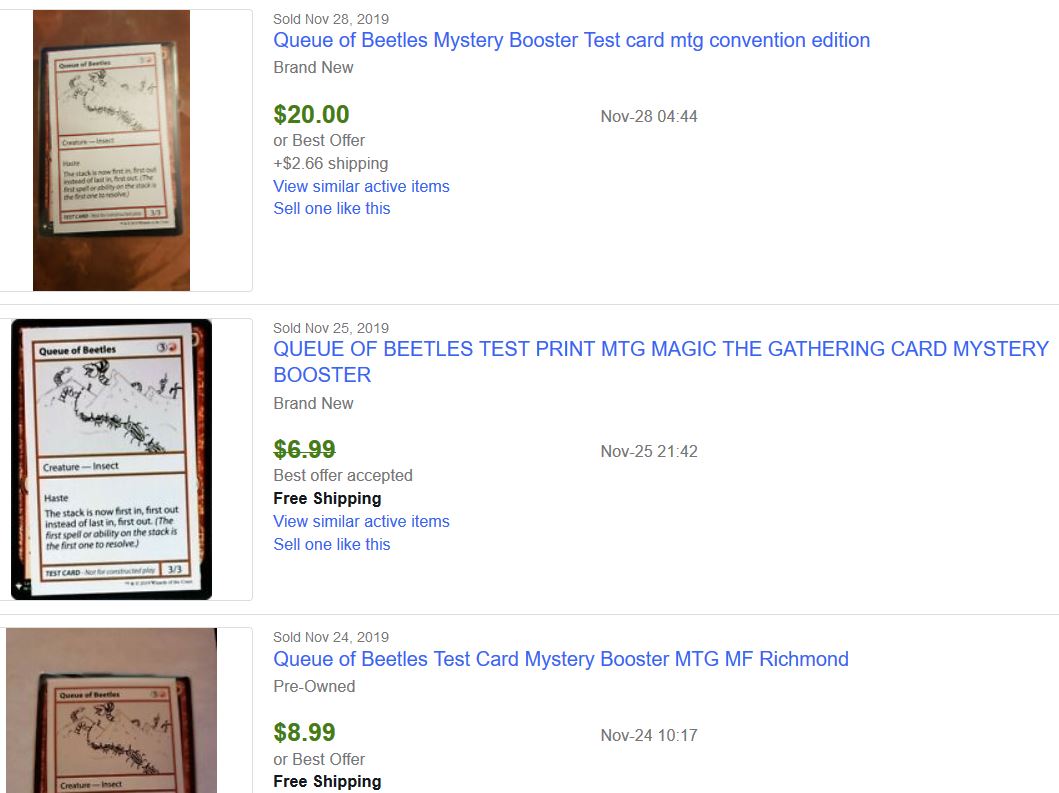
Task: Click the Best offer accepted text
Action: pos(343,475)
